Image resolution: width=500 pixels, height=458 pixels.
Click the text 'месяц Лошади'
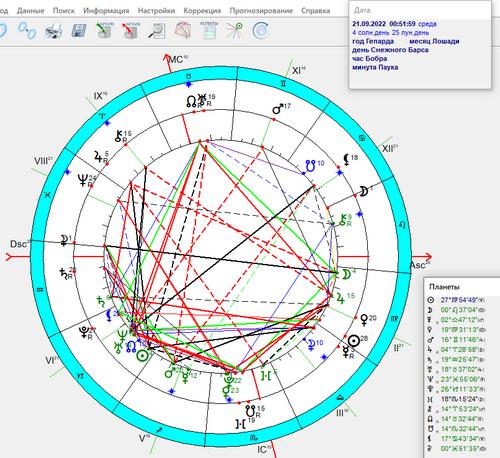pos(434,41)
